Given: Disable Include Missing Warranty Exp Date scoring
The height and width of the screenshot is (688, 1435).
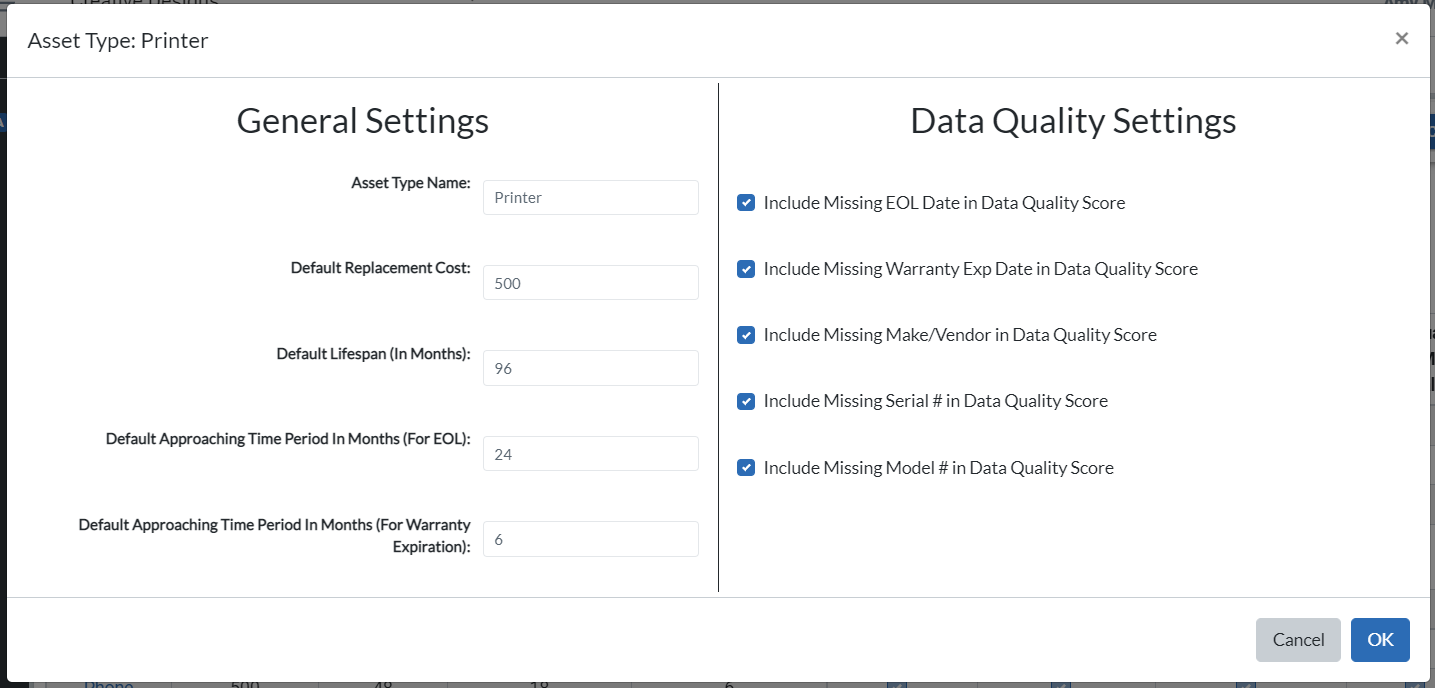Looking at the screenshot, I should point(745,268).
